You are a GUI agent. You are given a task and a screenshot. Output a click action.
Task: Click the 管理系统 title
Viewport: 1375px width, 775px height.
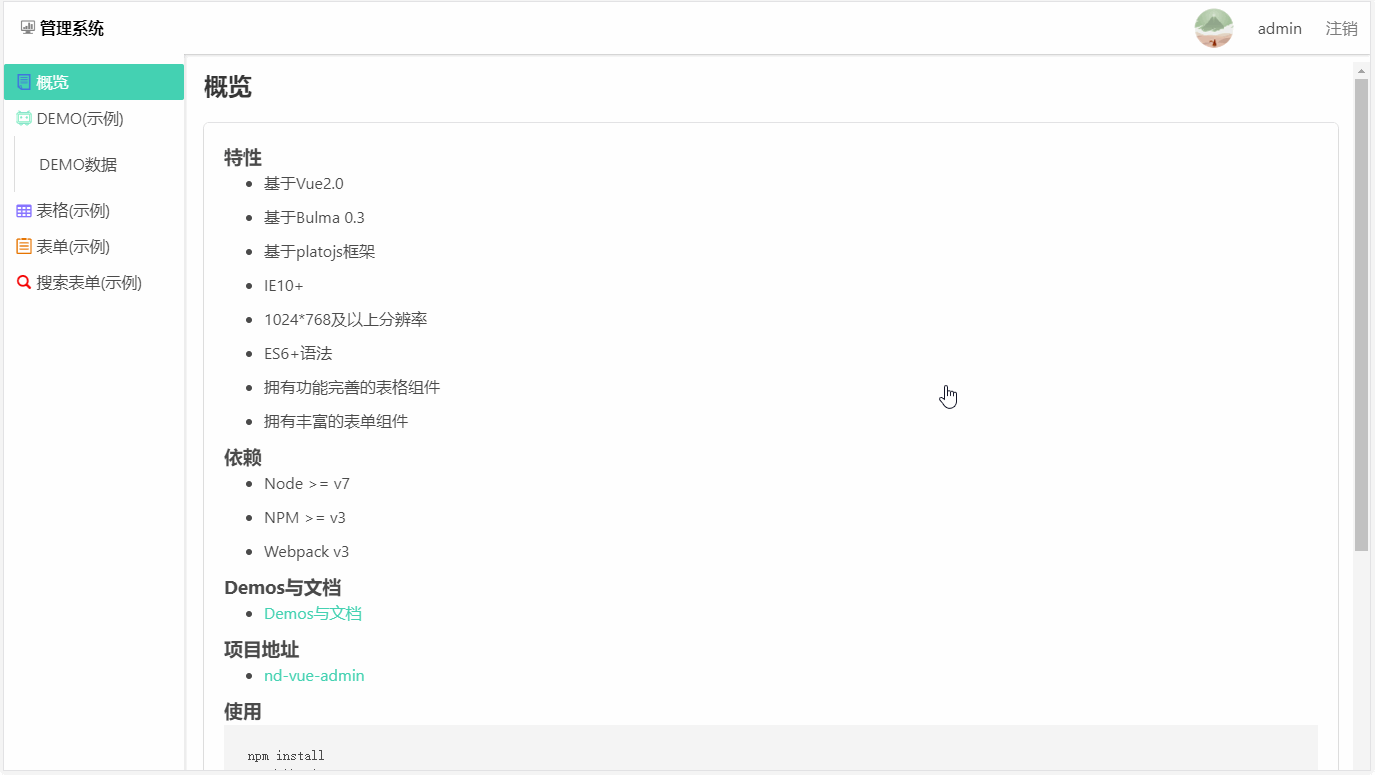click(72, 28)
